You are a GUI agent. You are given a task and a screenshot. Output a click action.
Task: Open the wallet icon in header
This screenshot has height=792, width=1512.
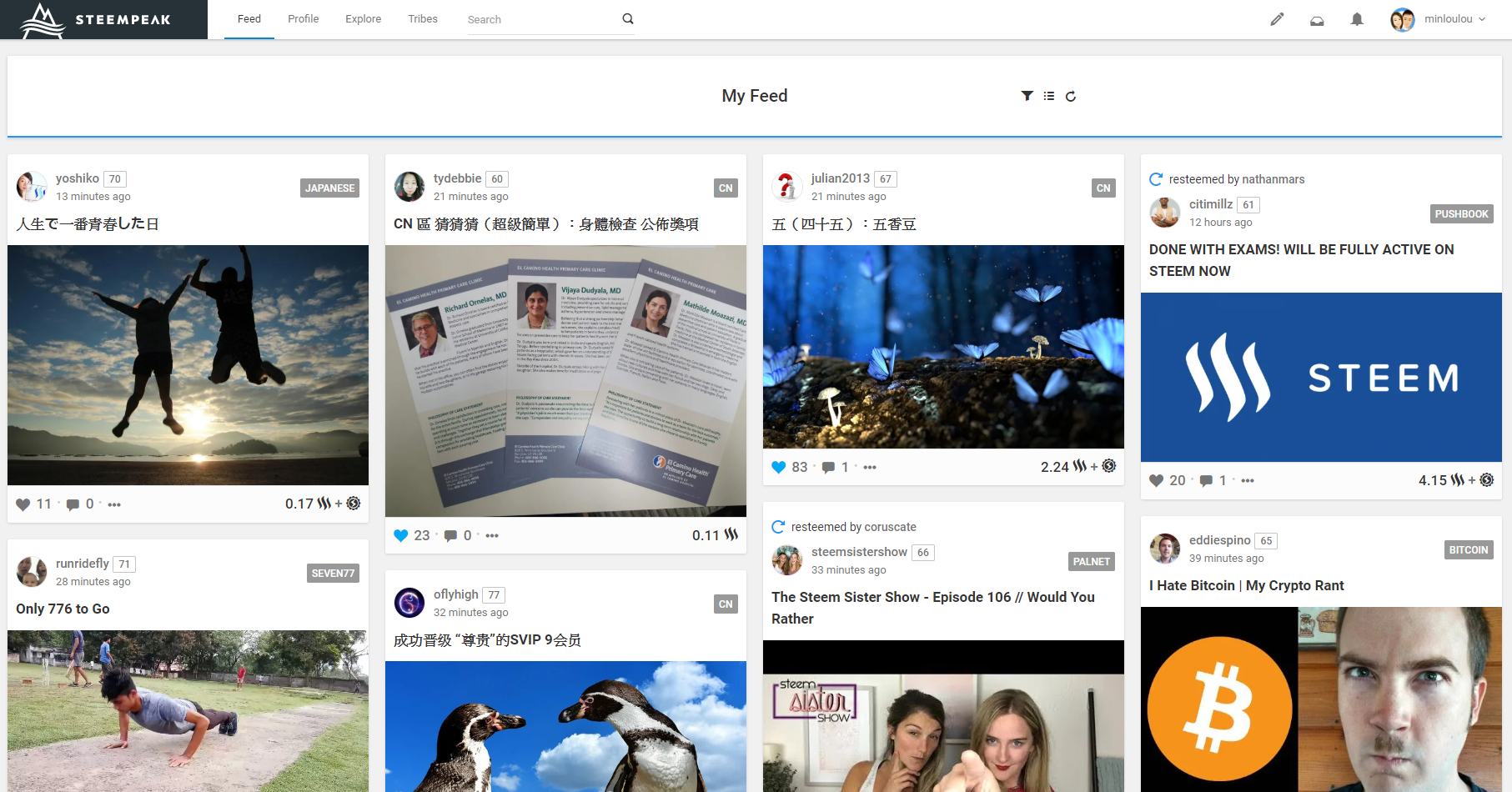(x=1317, y=20)
